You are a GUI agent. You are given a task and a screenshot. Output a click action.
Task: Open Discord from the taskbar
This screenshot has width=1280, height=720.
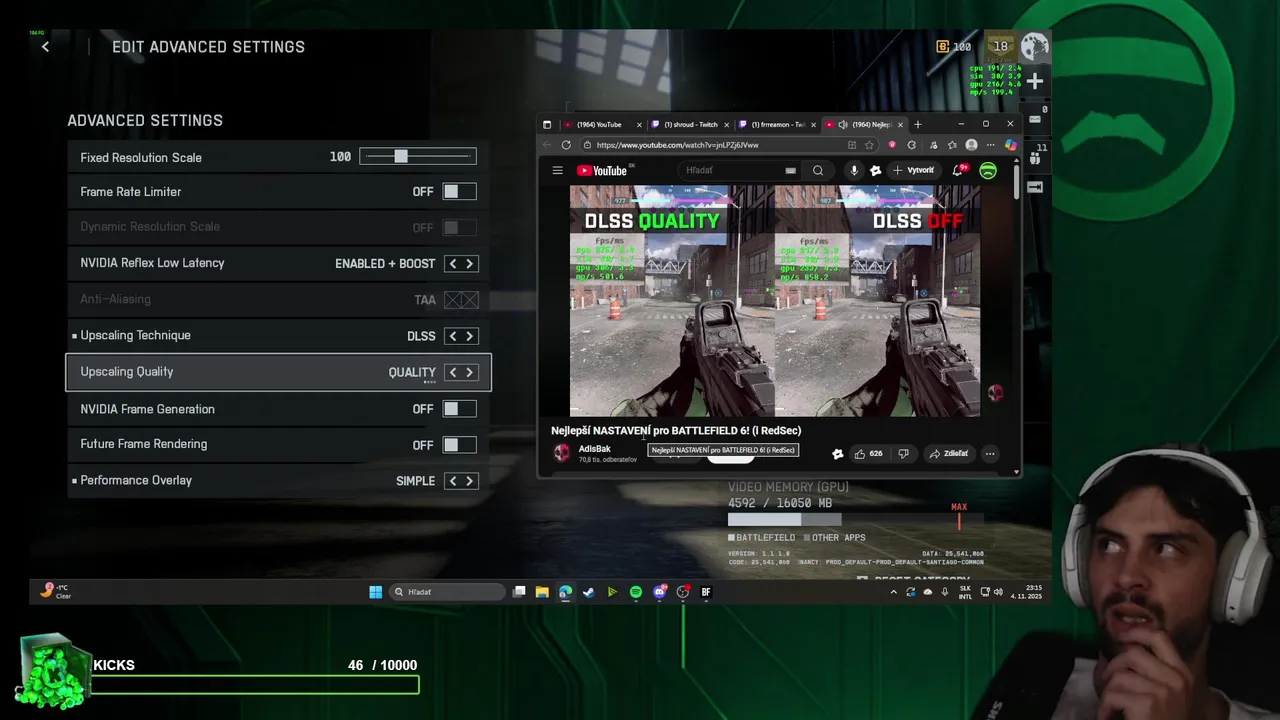pos(659,592)
